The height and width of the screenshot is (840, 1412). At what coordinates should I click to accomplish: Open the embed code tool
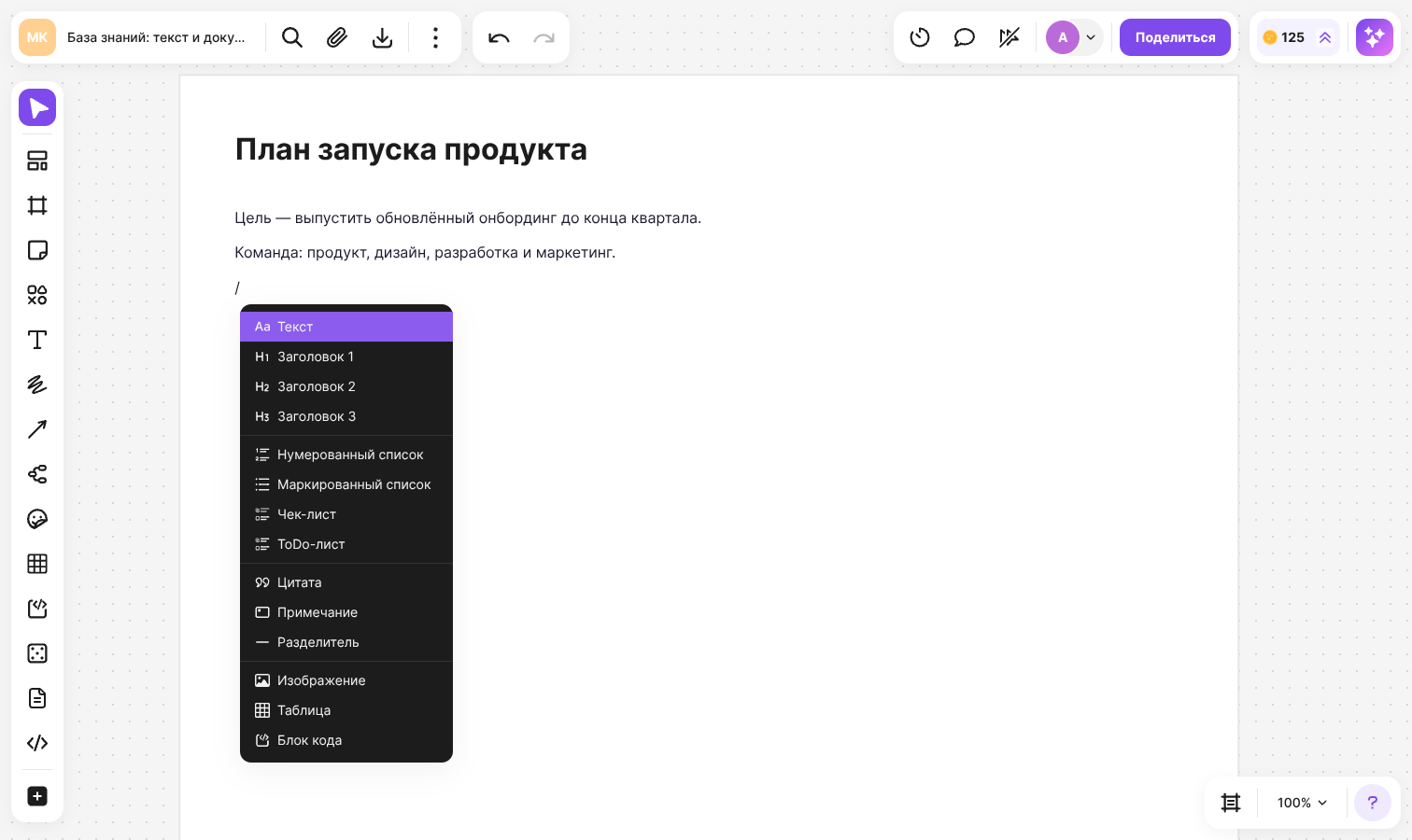click(37, 743)
